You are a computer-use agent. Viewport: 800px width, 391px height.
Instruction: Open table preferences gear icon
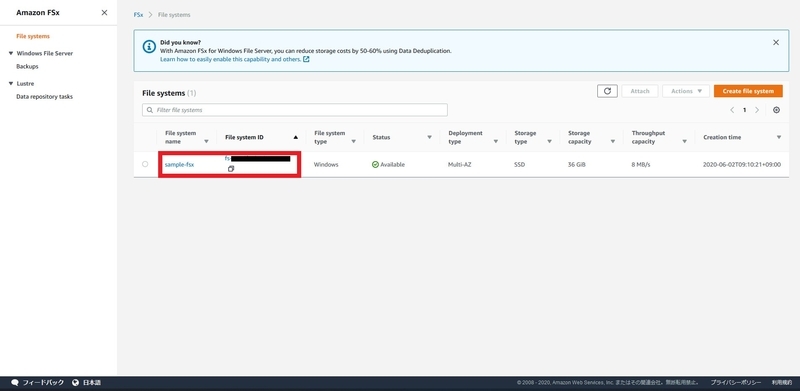coord(776,110)
